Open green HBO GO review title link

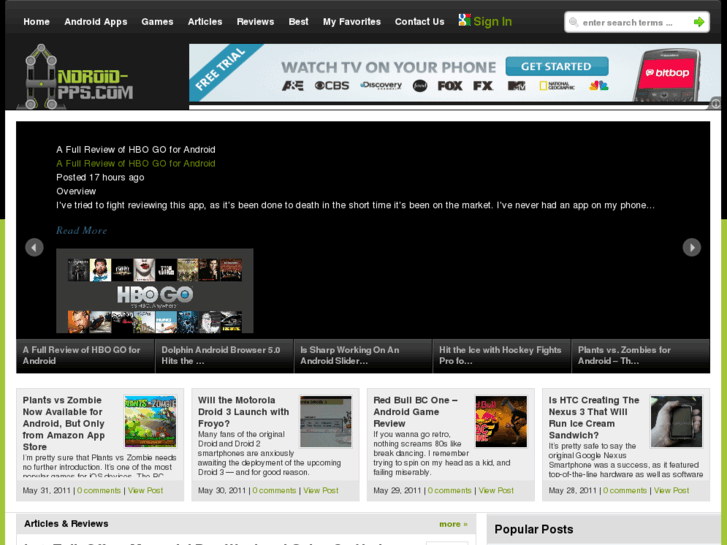click(135, 163)
